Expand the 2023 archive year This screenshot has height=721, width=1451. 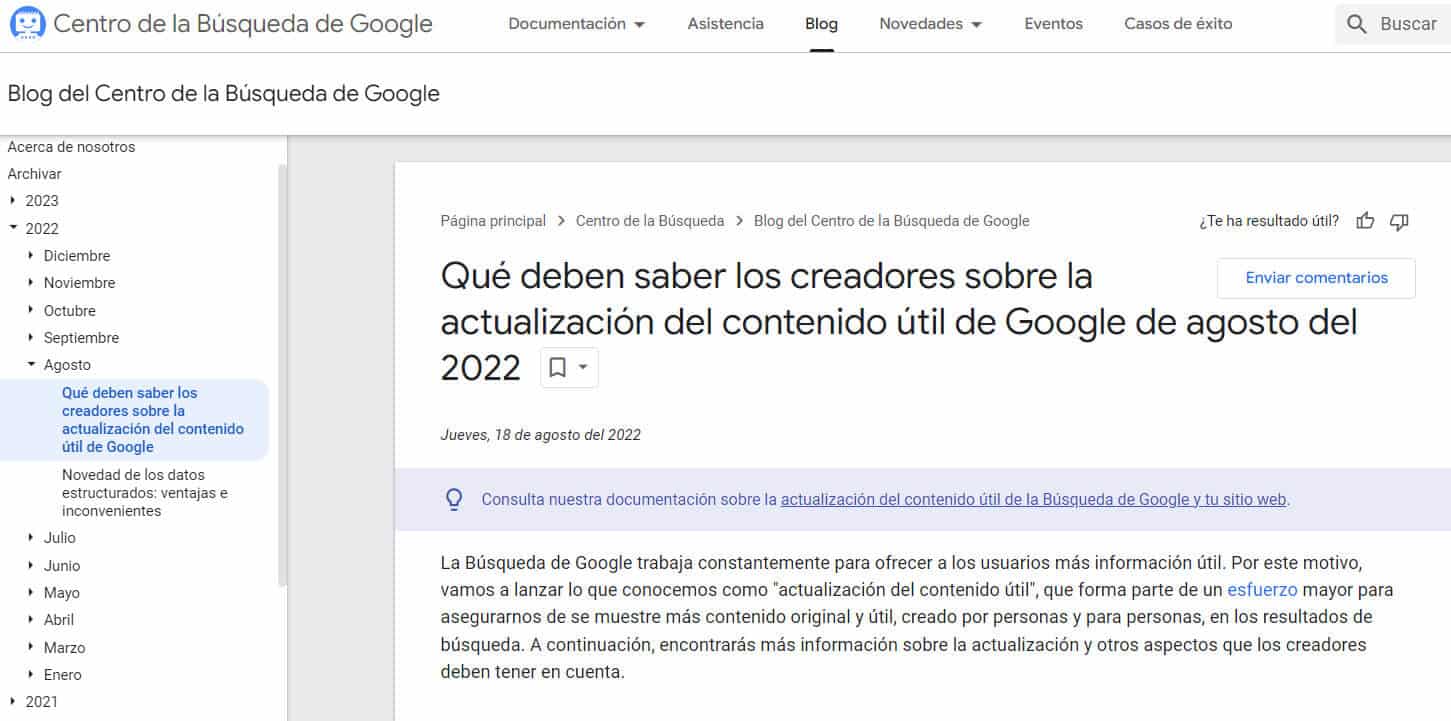tap(13, 201)
